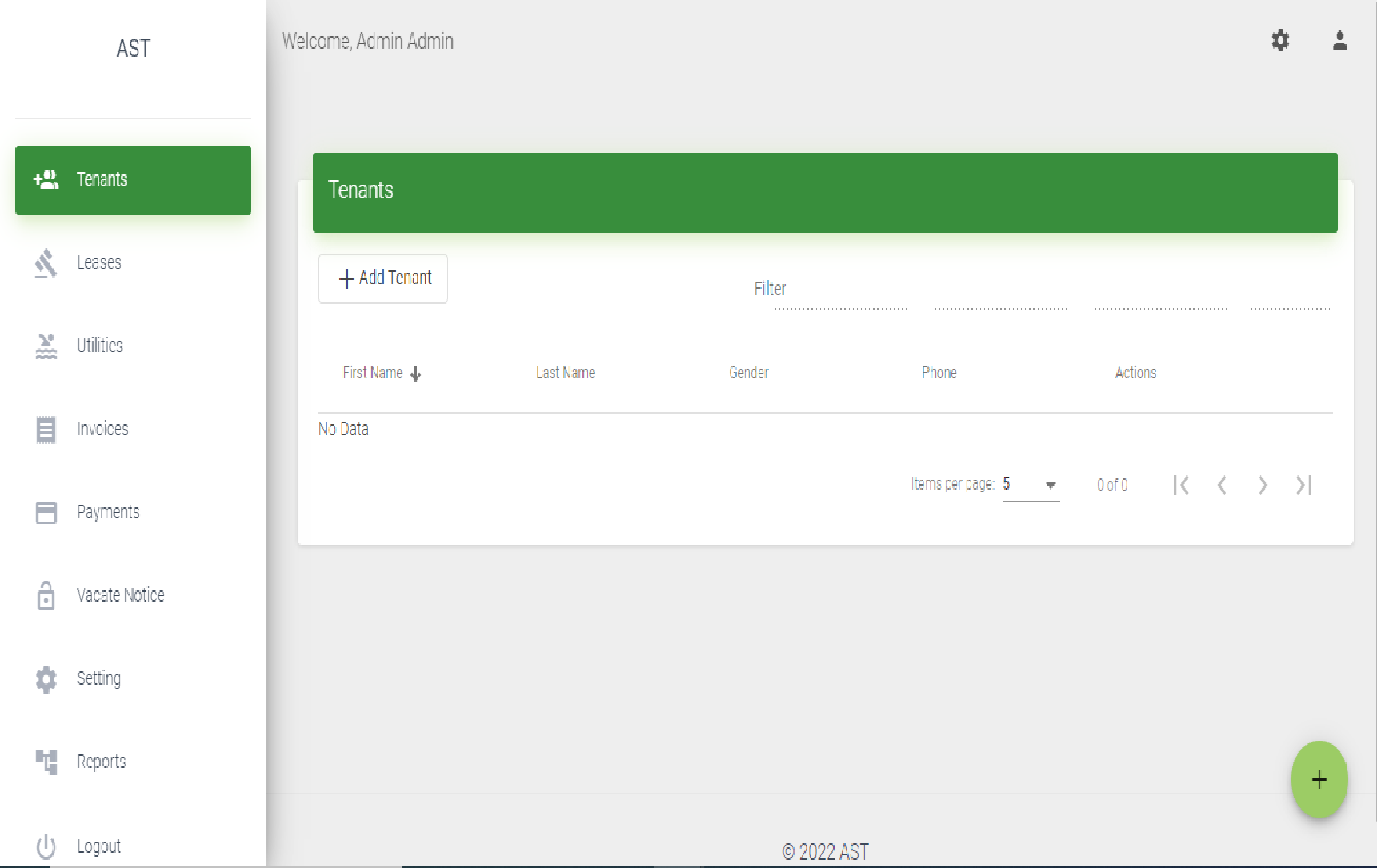Click the First Name sort arrow
Image resolution: width=1377 pixels, height=868 pixels.
(415, 374)
